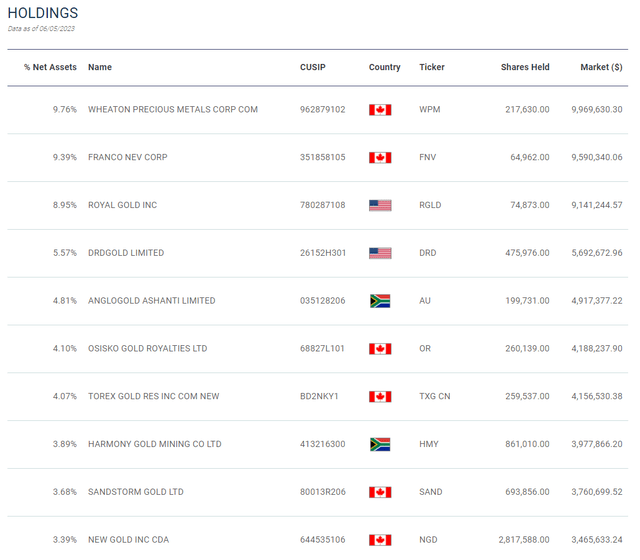Click CUSIP 68827L101
640x560 pixels.
pos(322,348)
